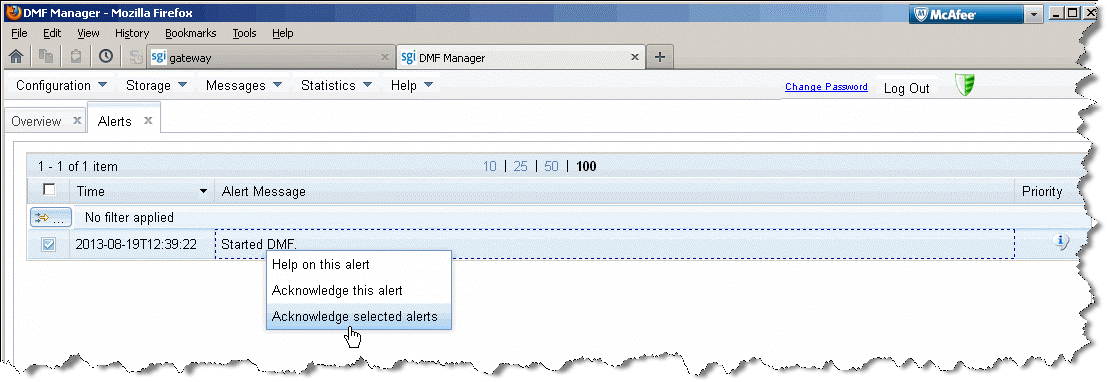Open the McAfee toolbar dropdown arrow
The height and width of the screenshot is (382, 1107).
[x=1034, y=14]
